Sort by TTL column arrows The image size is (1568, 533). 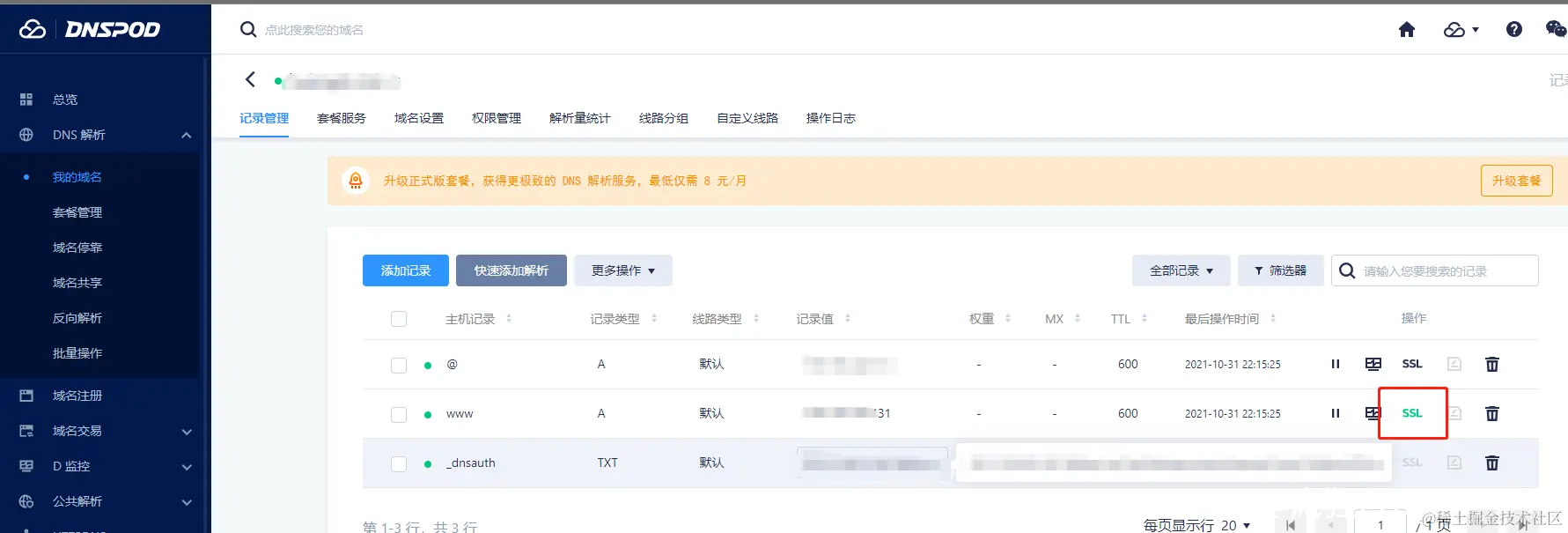1145,318
